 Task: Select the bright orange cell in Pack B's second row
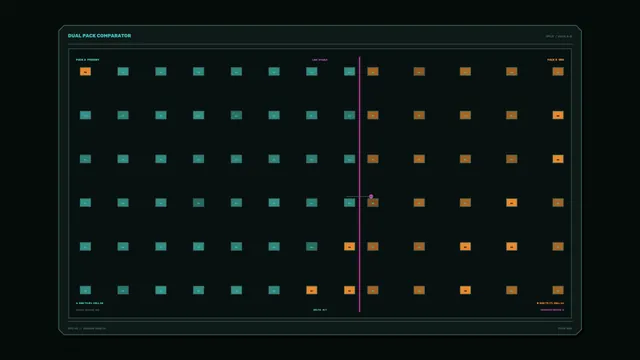(x=558, y=115)
